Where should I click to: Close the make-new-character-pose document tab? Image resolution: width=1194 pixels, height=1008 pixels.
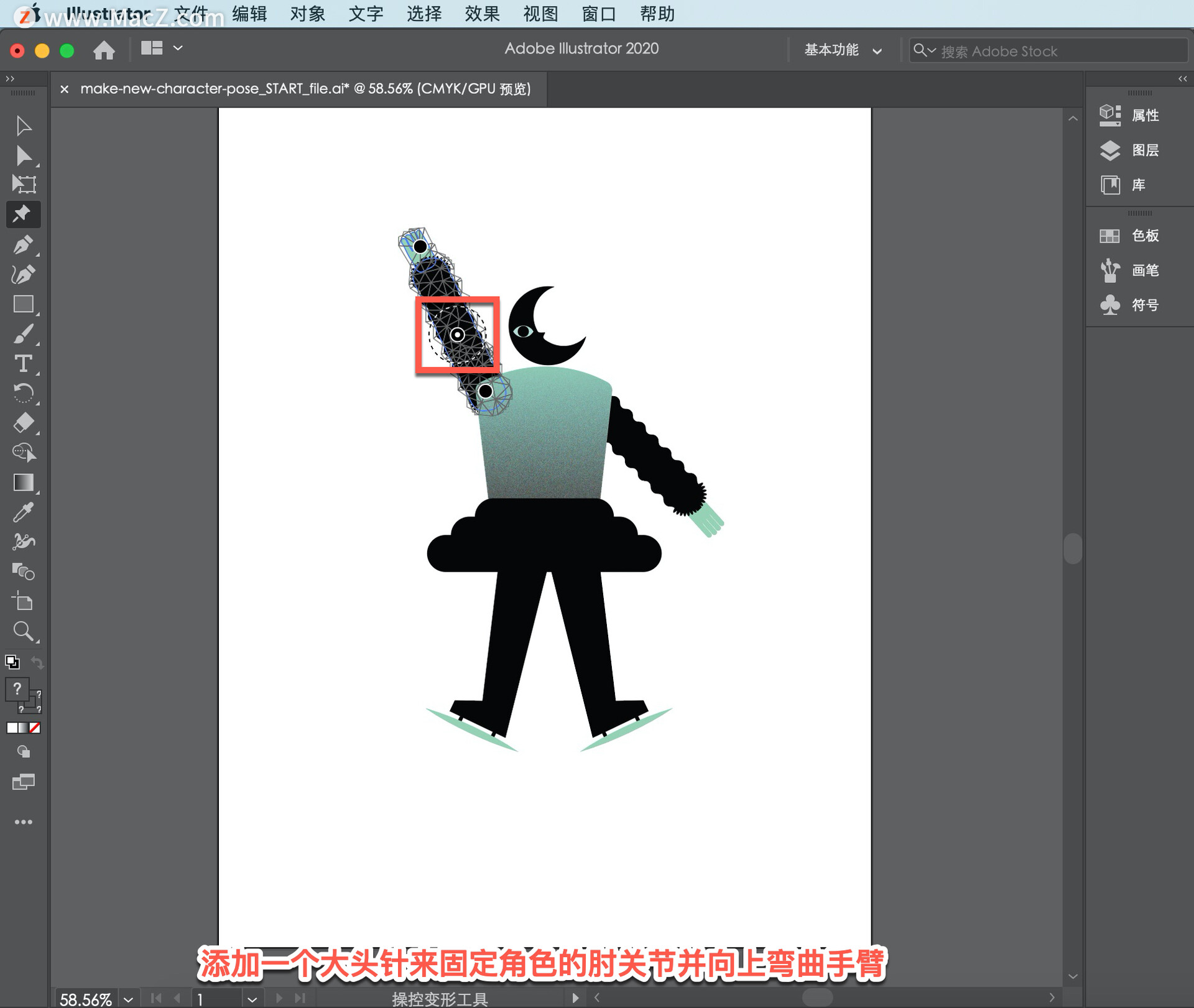[64, 90]
